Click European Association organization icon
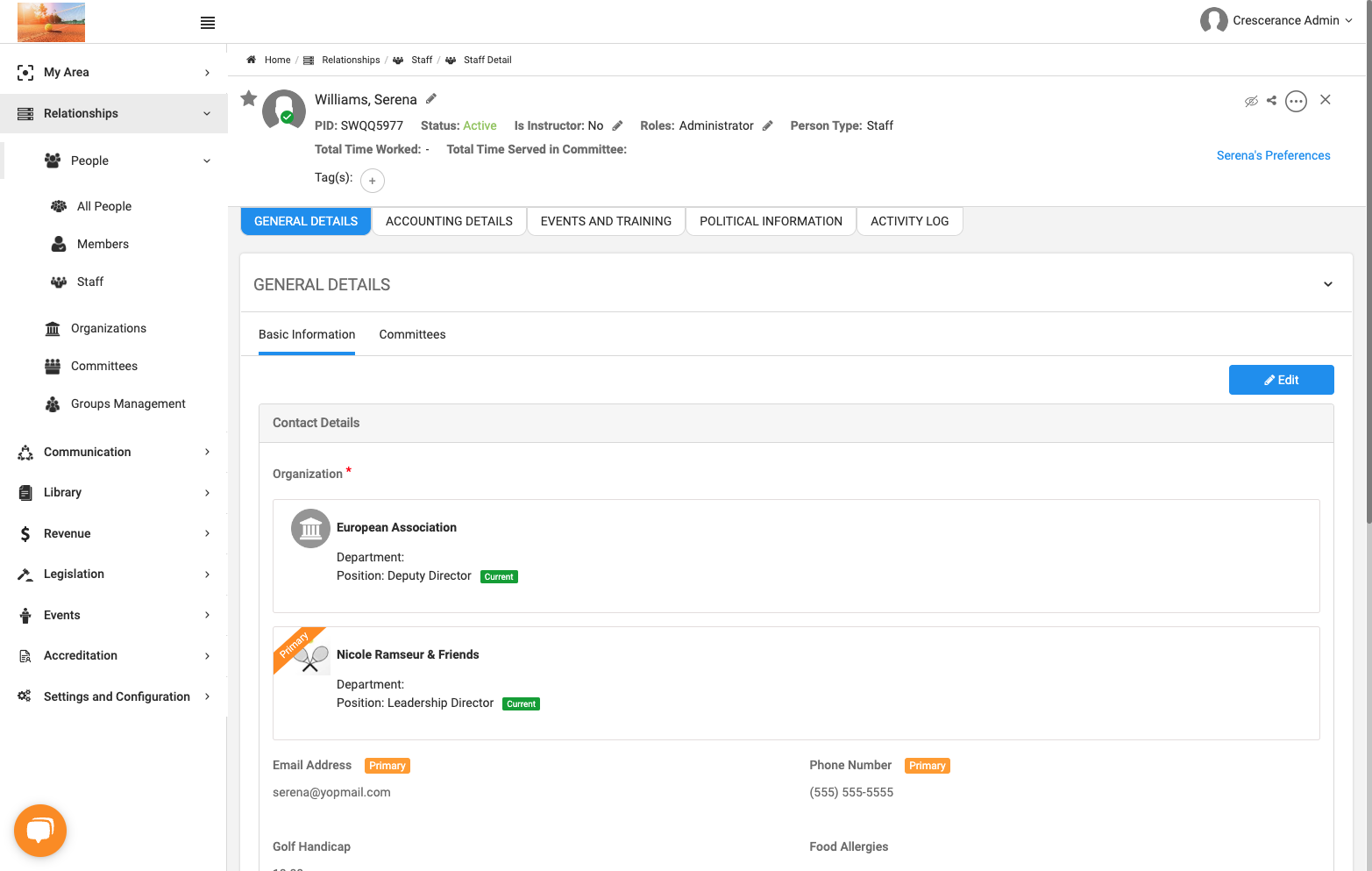This screenshot has width=1372, height=871. [310, 528]
